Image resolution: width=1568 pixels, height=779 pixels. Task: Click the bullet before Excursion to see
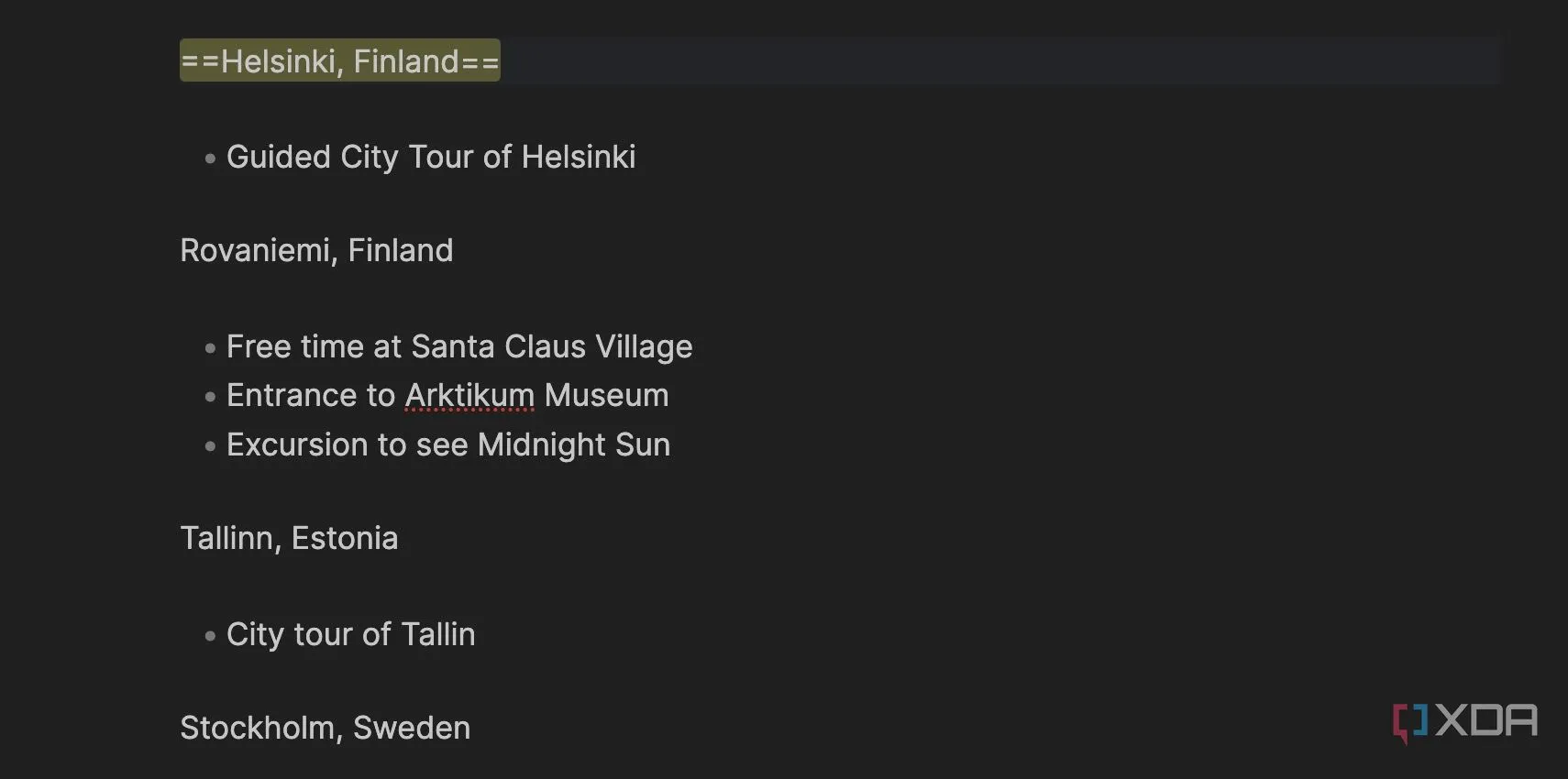(210, 446)
